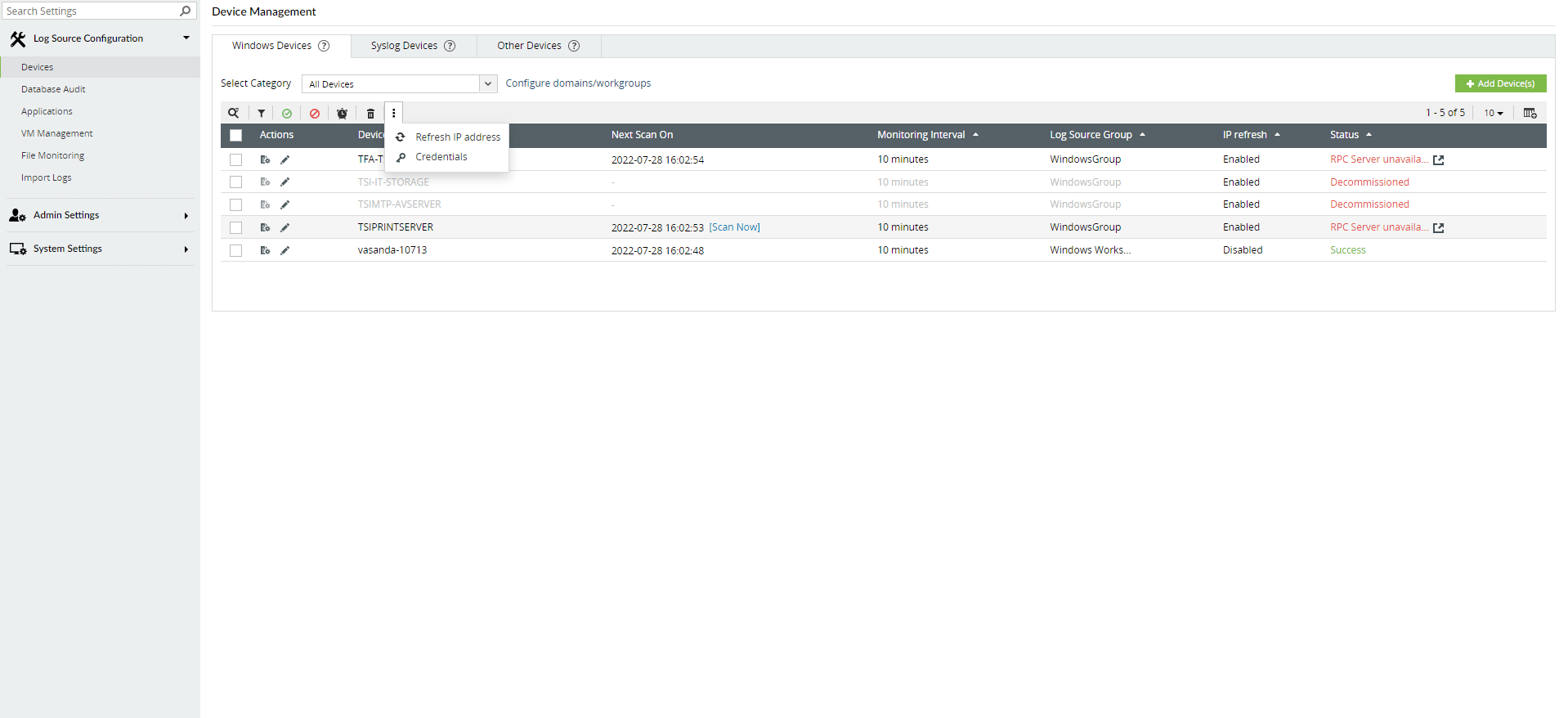This screenshot has height=718, width=1568.
Task: Click the TSIPRINTSERVER device name
Action: pos(396,227)
